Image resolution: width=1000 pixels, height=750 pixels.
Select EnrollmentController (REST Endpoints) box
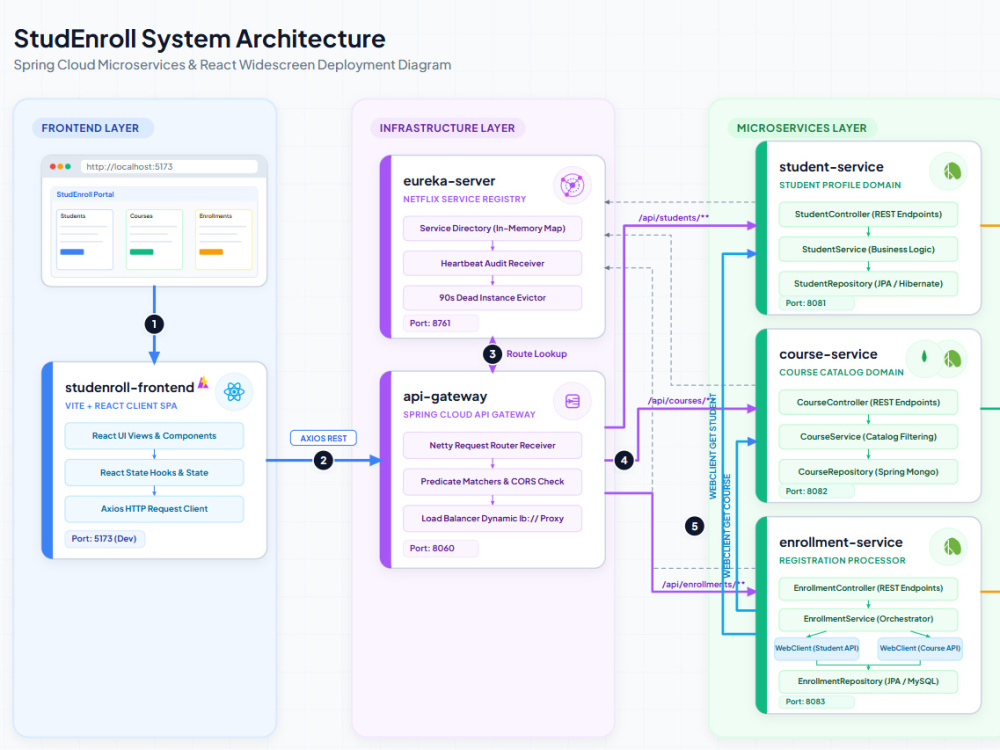point(868,588)
